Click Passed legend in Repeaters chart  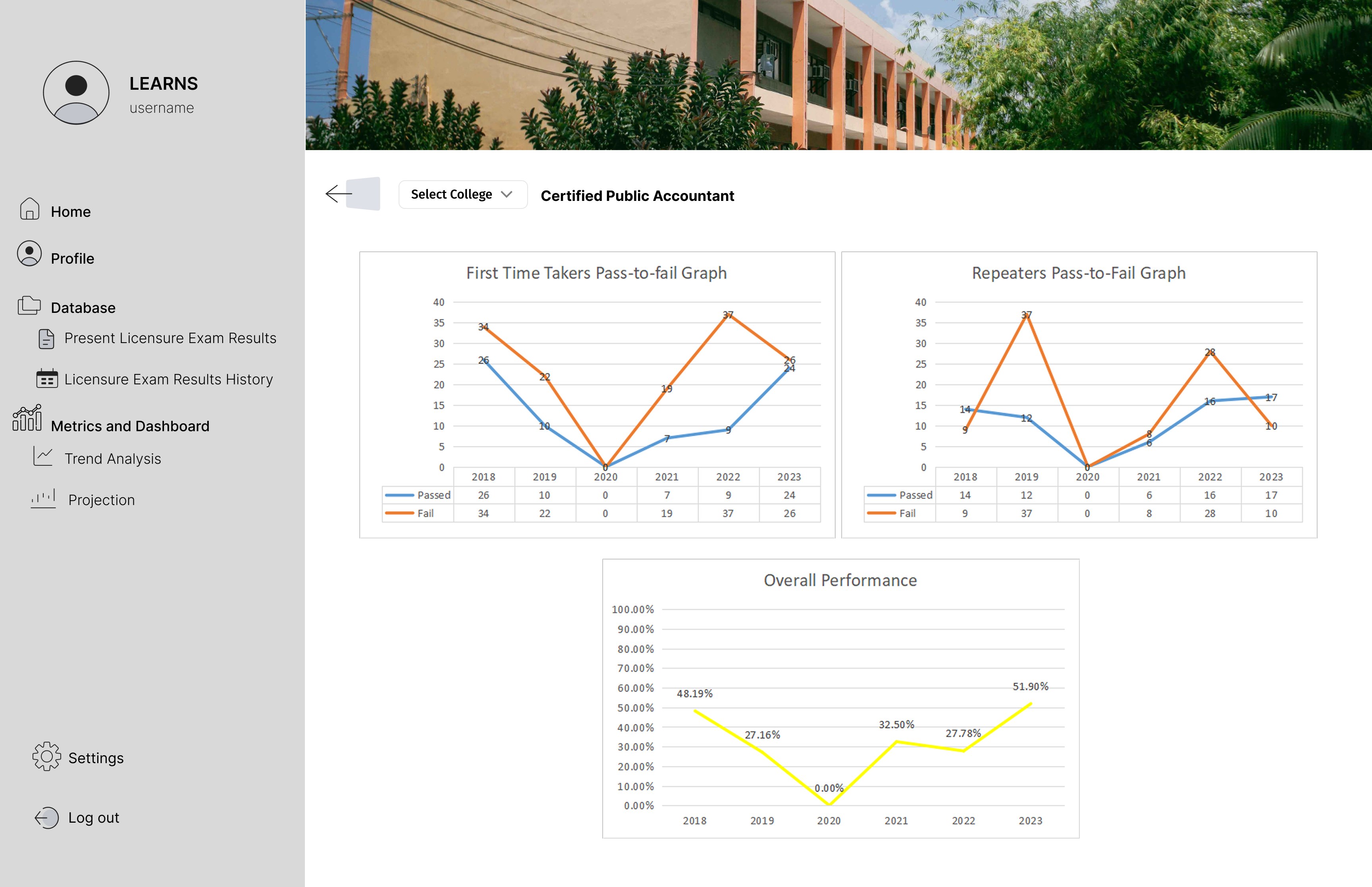click(x=900, y=495)
